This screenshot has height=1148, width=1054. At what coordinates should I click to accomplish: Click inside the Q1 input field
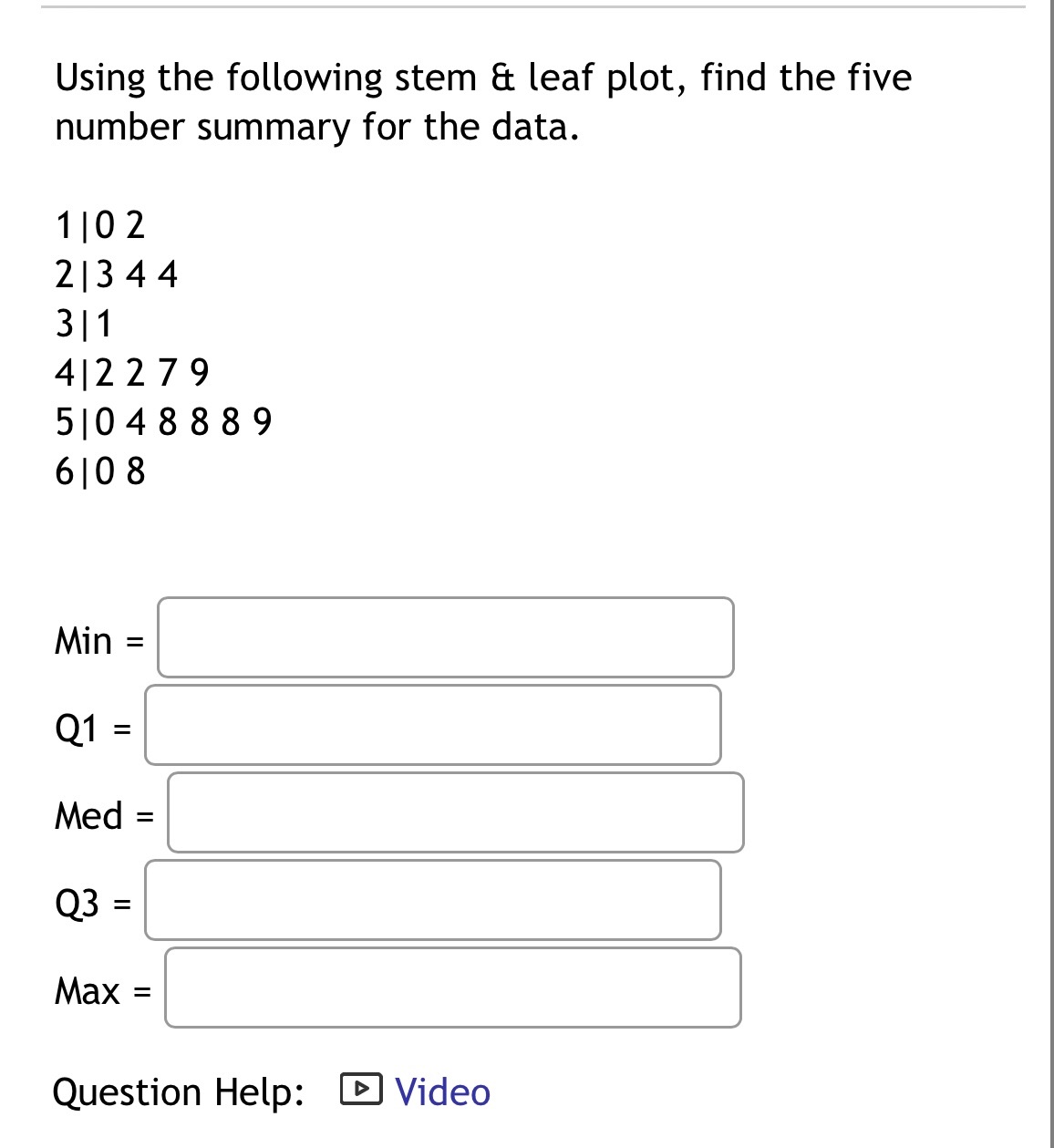pyautogui.click(x=431, y=725)
